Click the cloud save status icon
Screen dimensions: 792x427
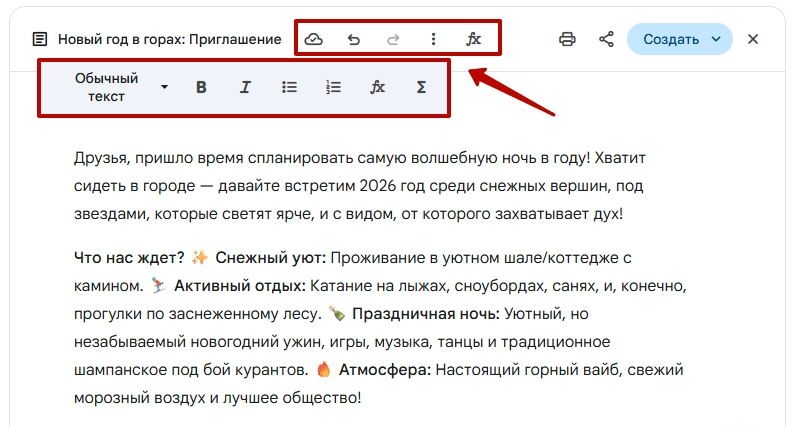point(314,39)
